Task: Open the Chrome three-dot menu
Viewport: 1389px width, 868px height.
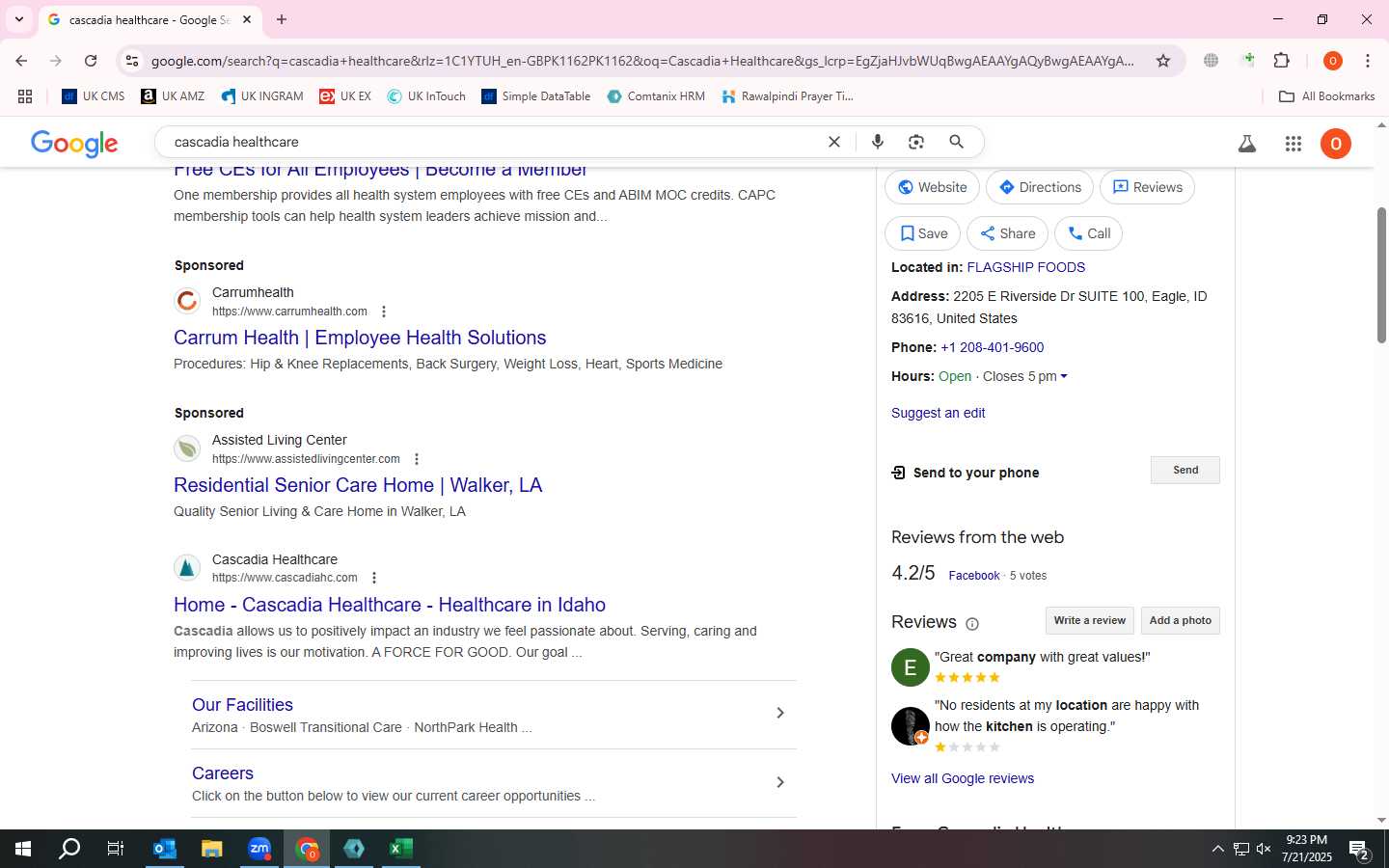Action: point(1368,61)
